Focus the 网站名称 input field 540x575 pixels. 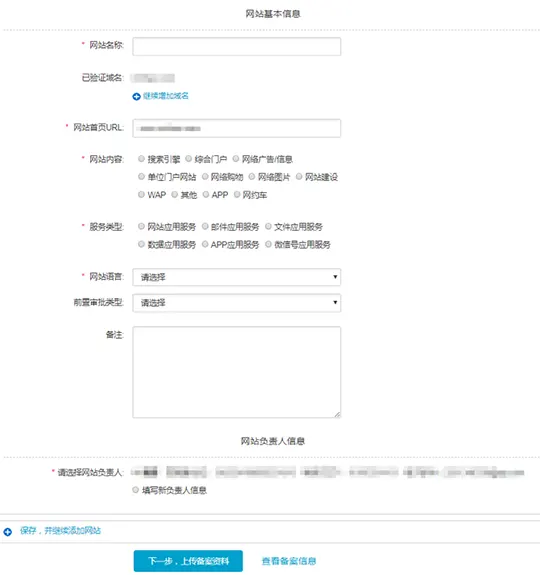point(236,47)
